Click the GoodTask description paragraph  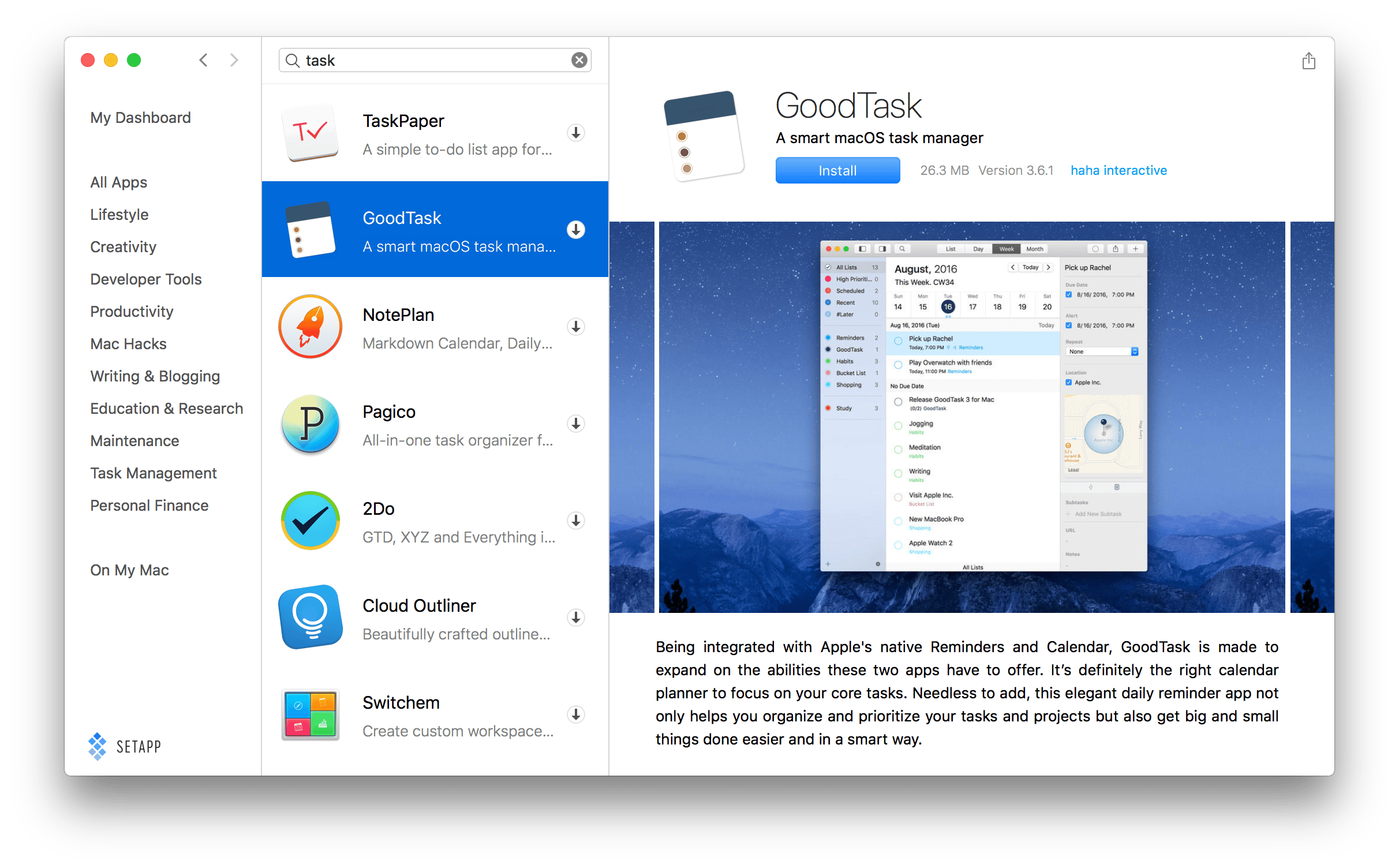point(967,693)
